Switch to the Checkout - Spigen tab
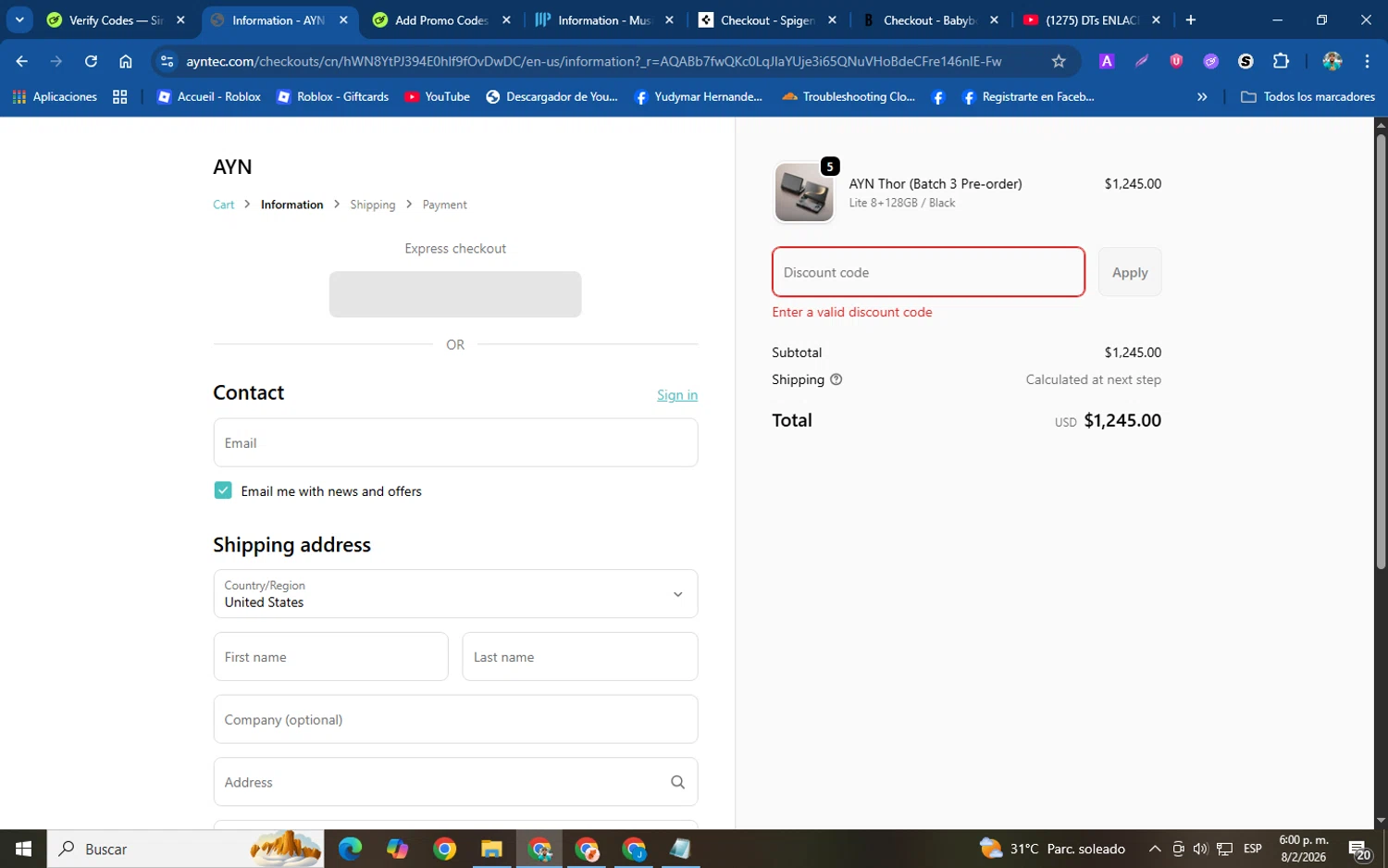1388x868 pixels. 767,19
